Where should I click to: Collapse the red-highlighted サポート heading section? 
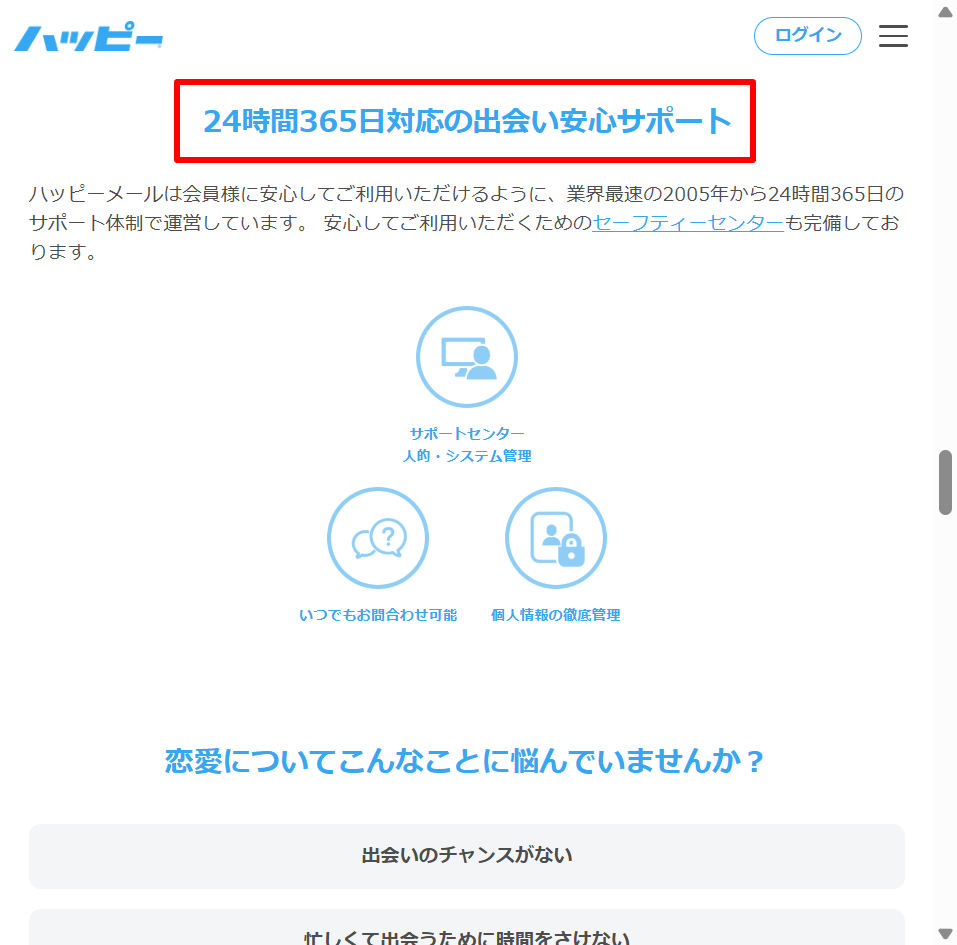click(x=466, y=121)
